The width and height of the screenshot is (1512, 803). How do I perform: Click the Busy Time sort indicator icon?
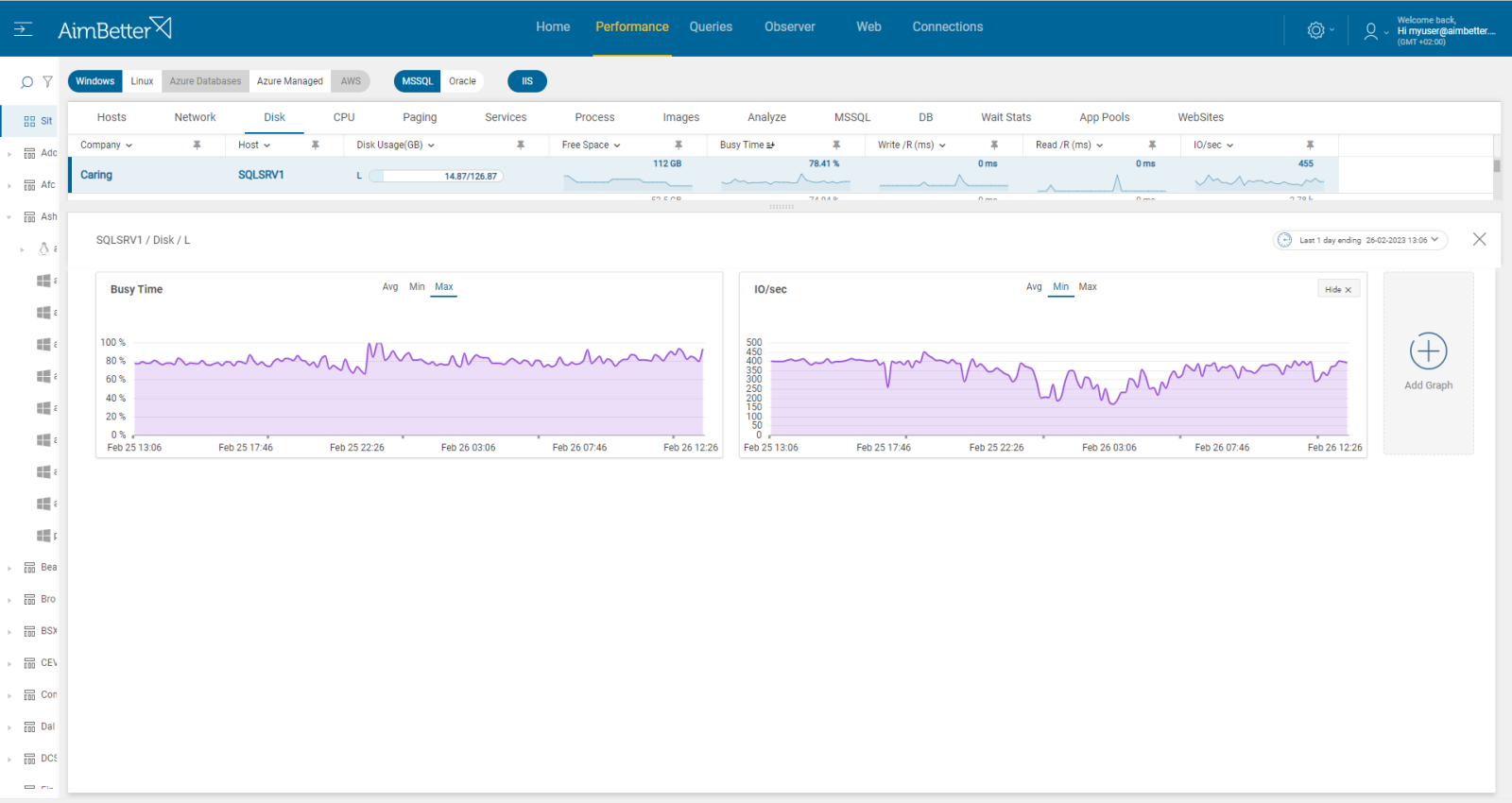(x=770, y=145)
